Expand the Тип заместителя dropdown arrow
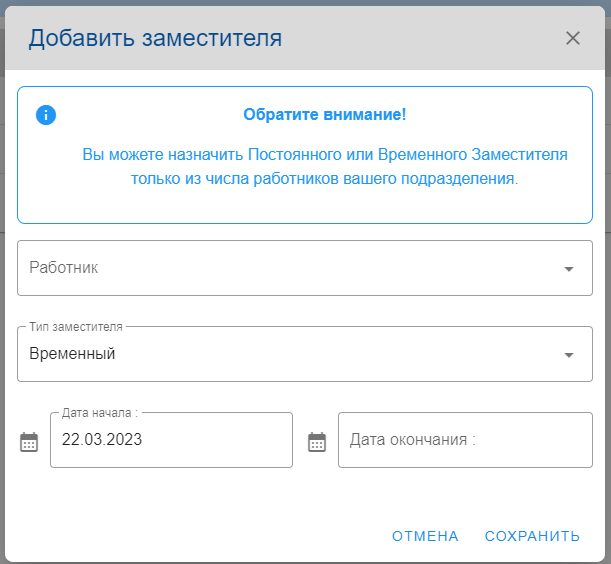 tap(568, 355)
